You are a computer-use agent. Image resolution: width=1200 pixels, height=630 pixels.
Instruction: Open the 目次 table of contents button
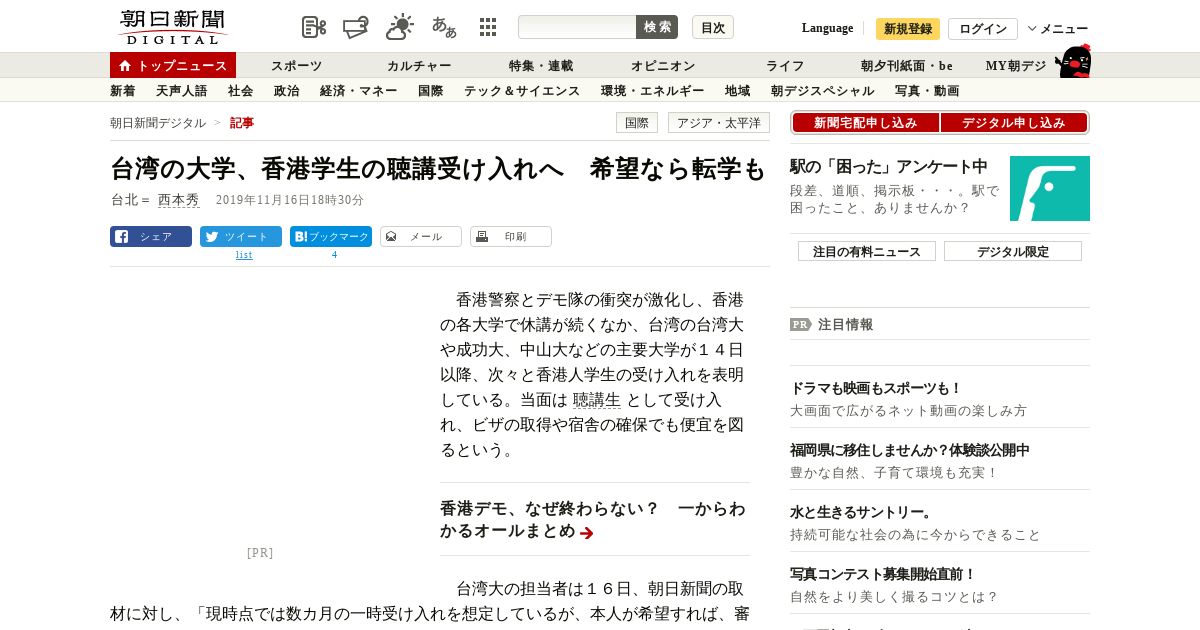[713, 27]
